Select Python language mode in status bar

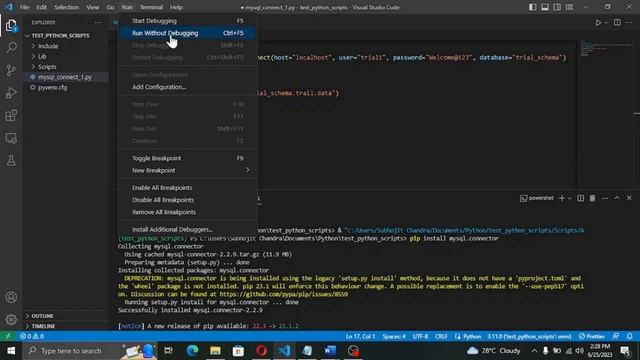click(472, 336)
